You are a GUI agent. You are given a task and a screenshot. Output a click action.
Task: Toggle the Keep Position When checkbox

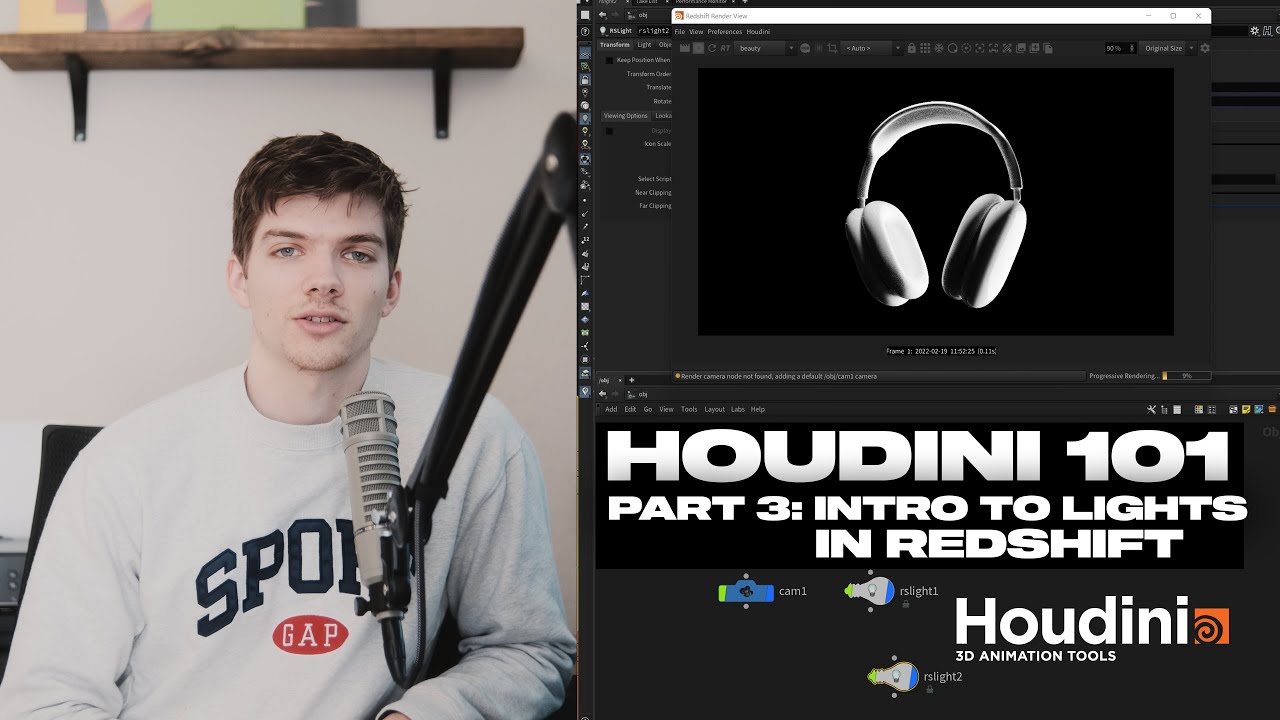[609, 60]
